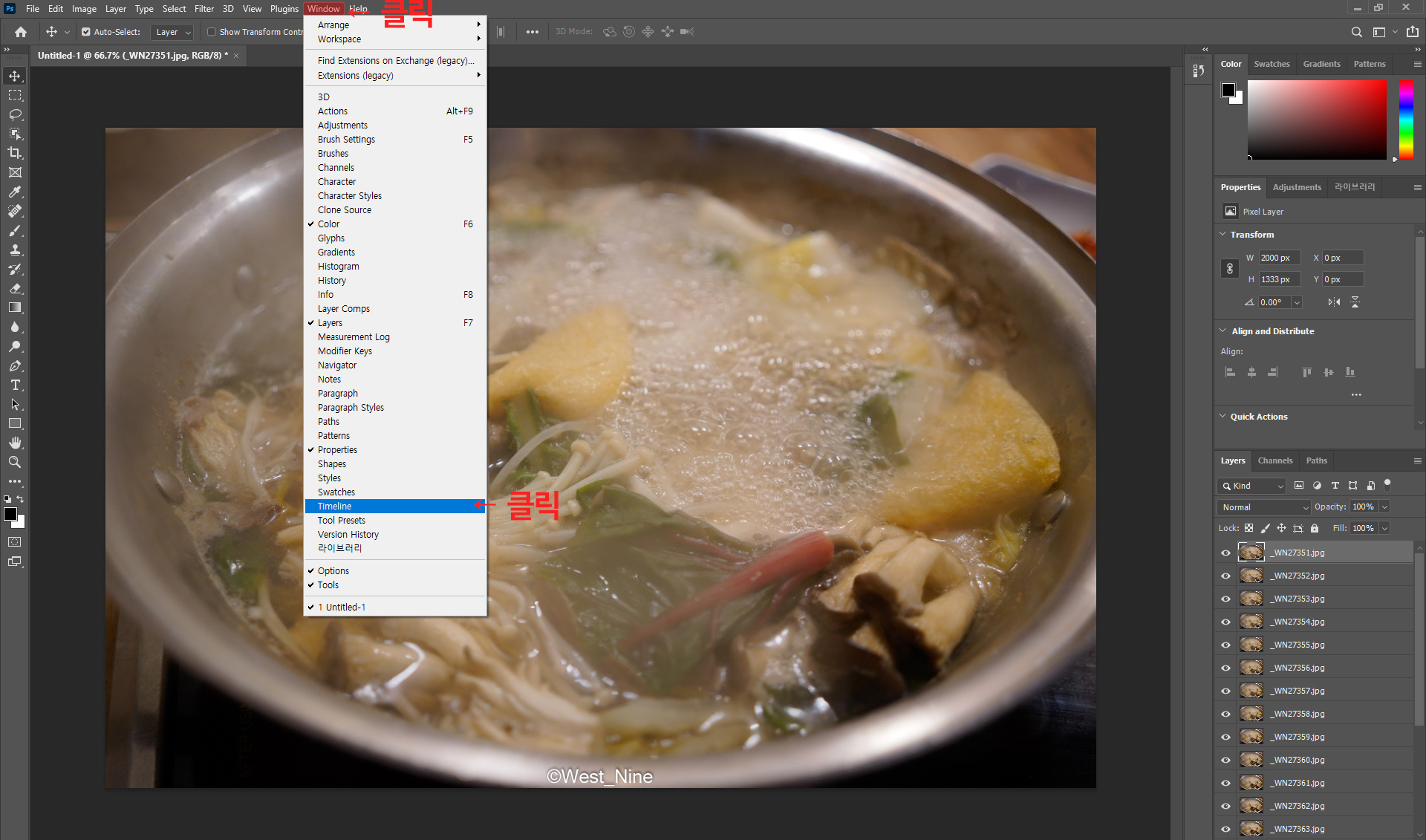Click the Hand tool
This screenshot has width=1426, height=840.
(15, 443)
